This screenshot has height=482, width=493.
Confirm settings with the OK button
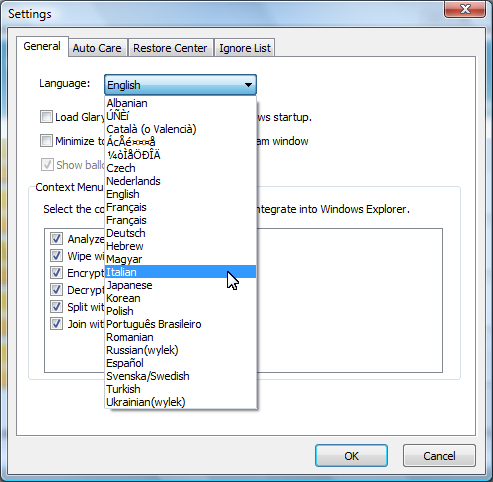[351, 456]
